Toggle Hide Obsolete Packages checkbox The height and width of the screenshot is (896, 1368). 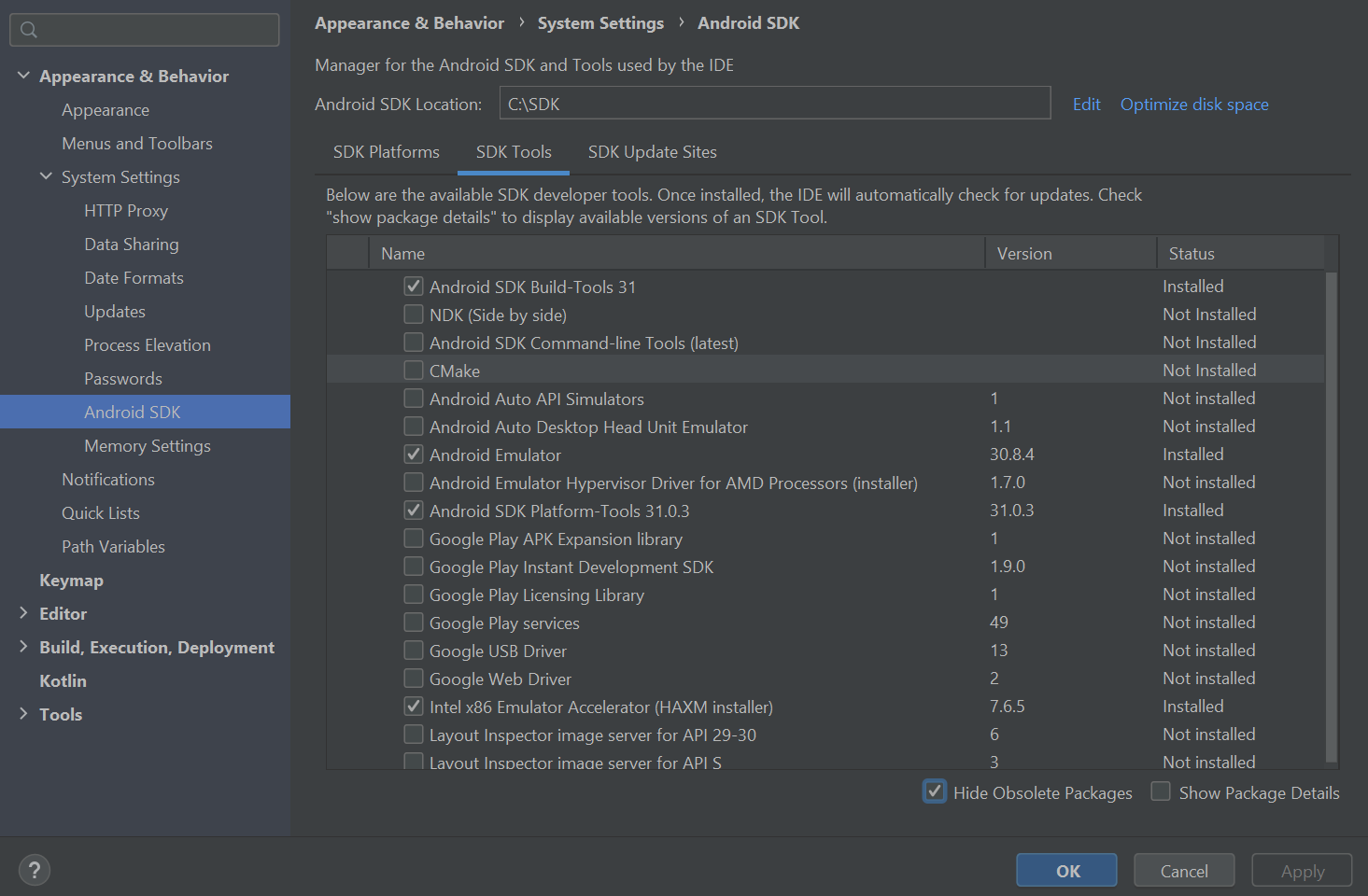(x=935, y=791)
